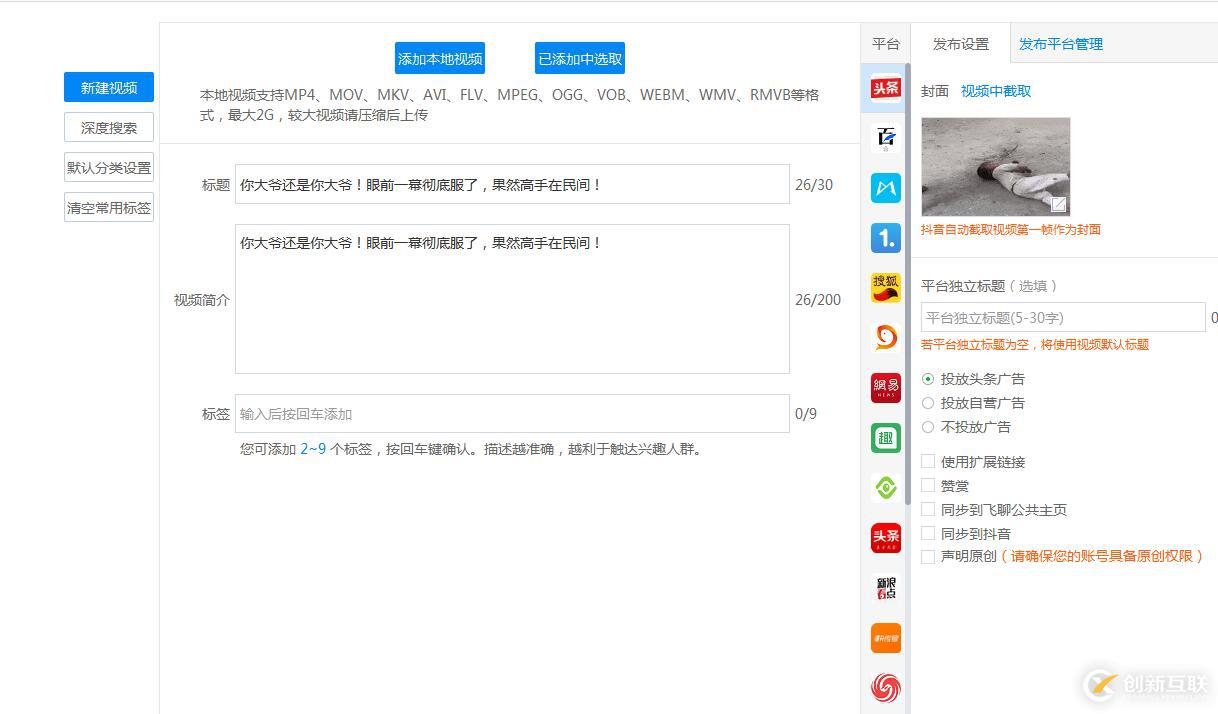The width and height of the screenshot is (1218, 714).
Task: Check 同步到抖音 option
Action: [928, 533]
